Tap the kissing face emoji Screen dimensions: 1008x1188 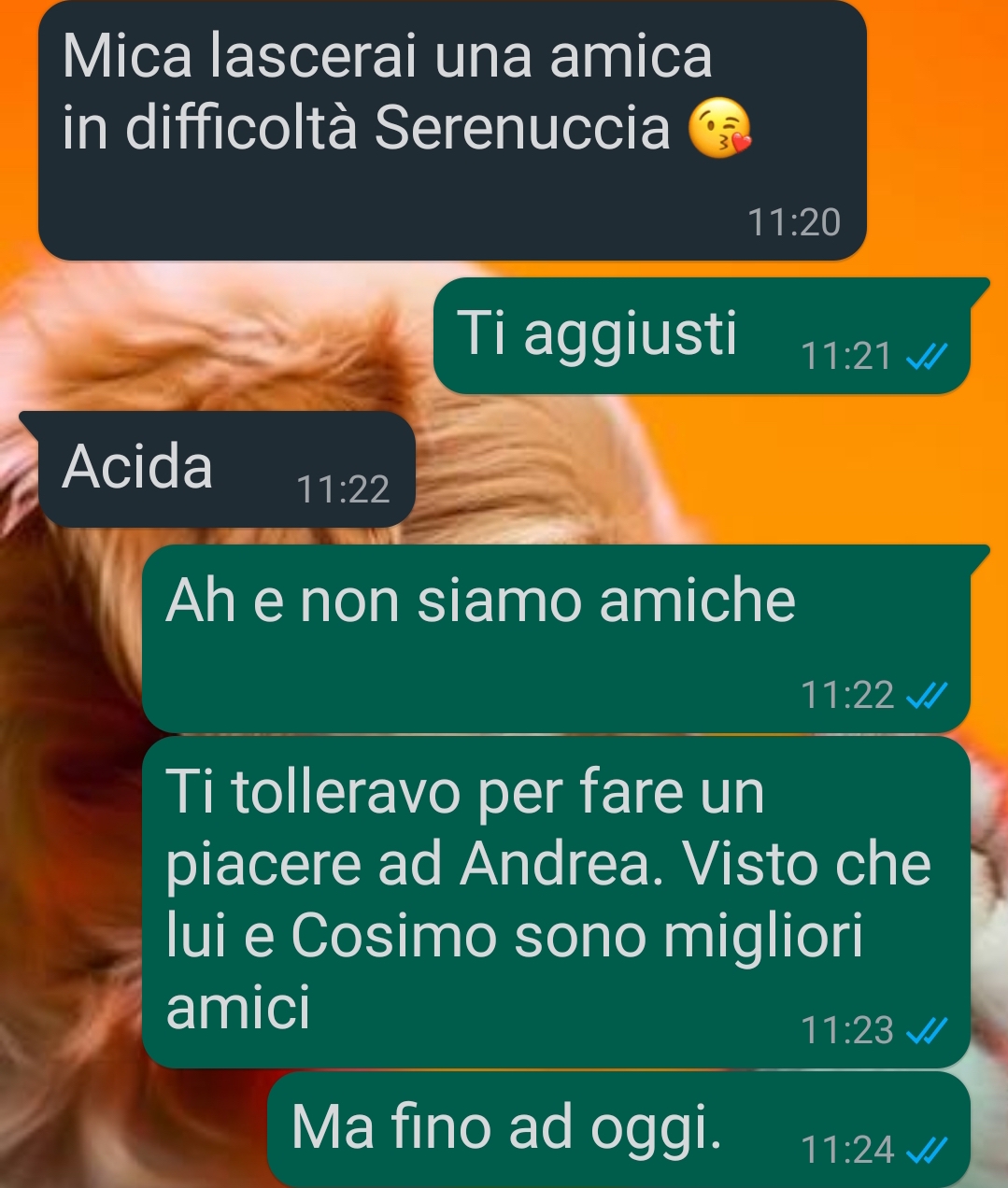click(719, 130)
